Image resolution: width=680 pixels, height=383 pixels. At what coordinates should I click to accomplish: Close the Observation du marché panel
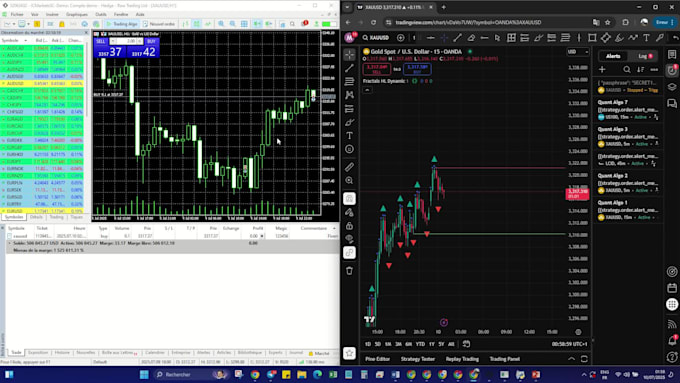click(x=85, y=33)
